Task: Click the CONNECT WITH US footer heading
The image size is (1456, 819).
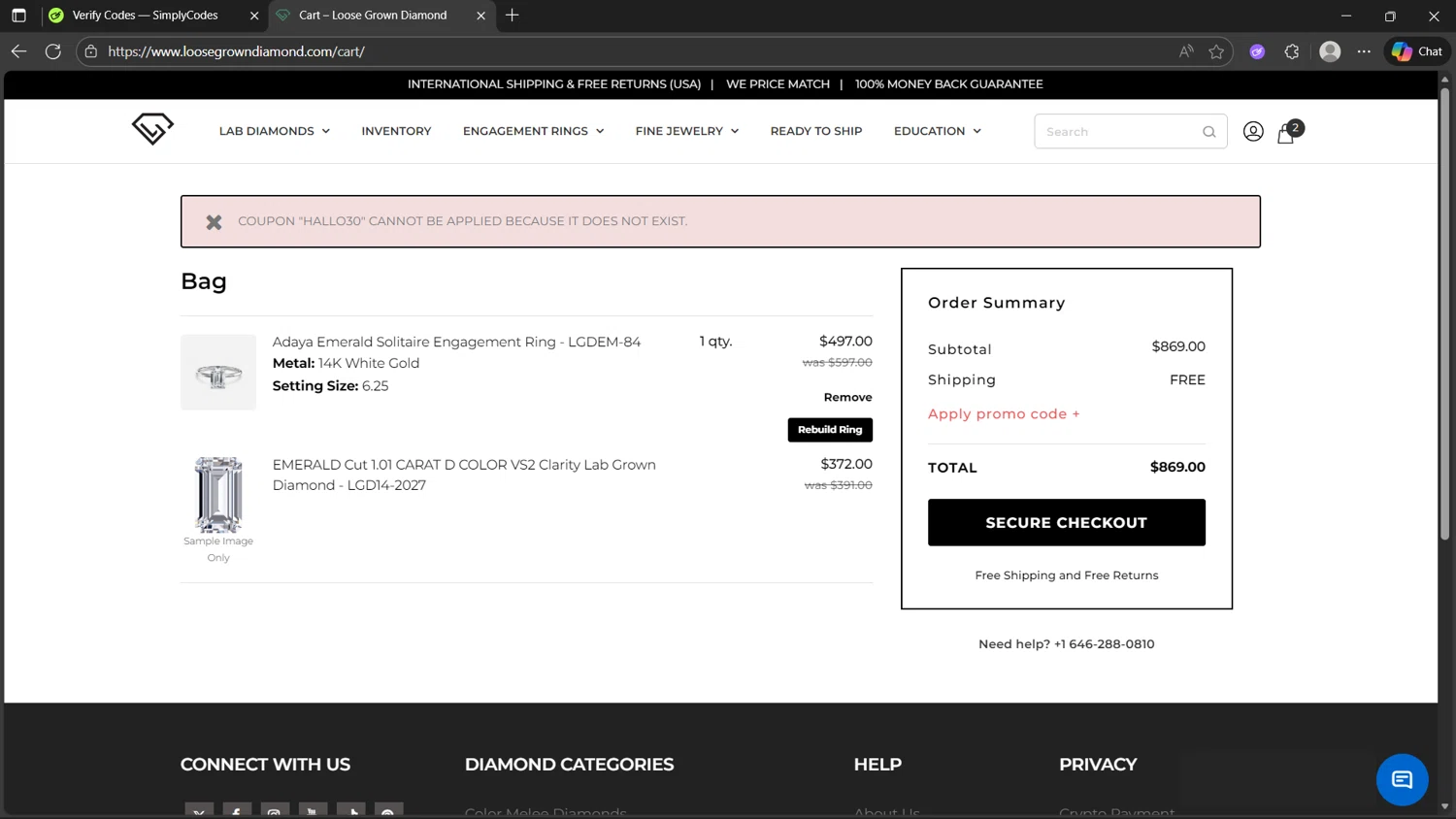Action: (265, 765)
